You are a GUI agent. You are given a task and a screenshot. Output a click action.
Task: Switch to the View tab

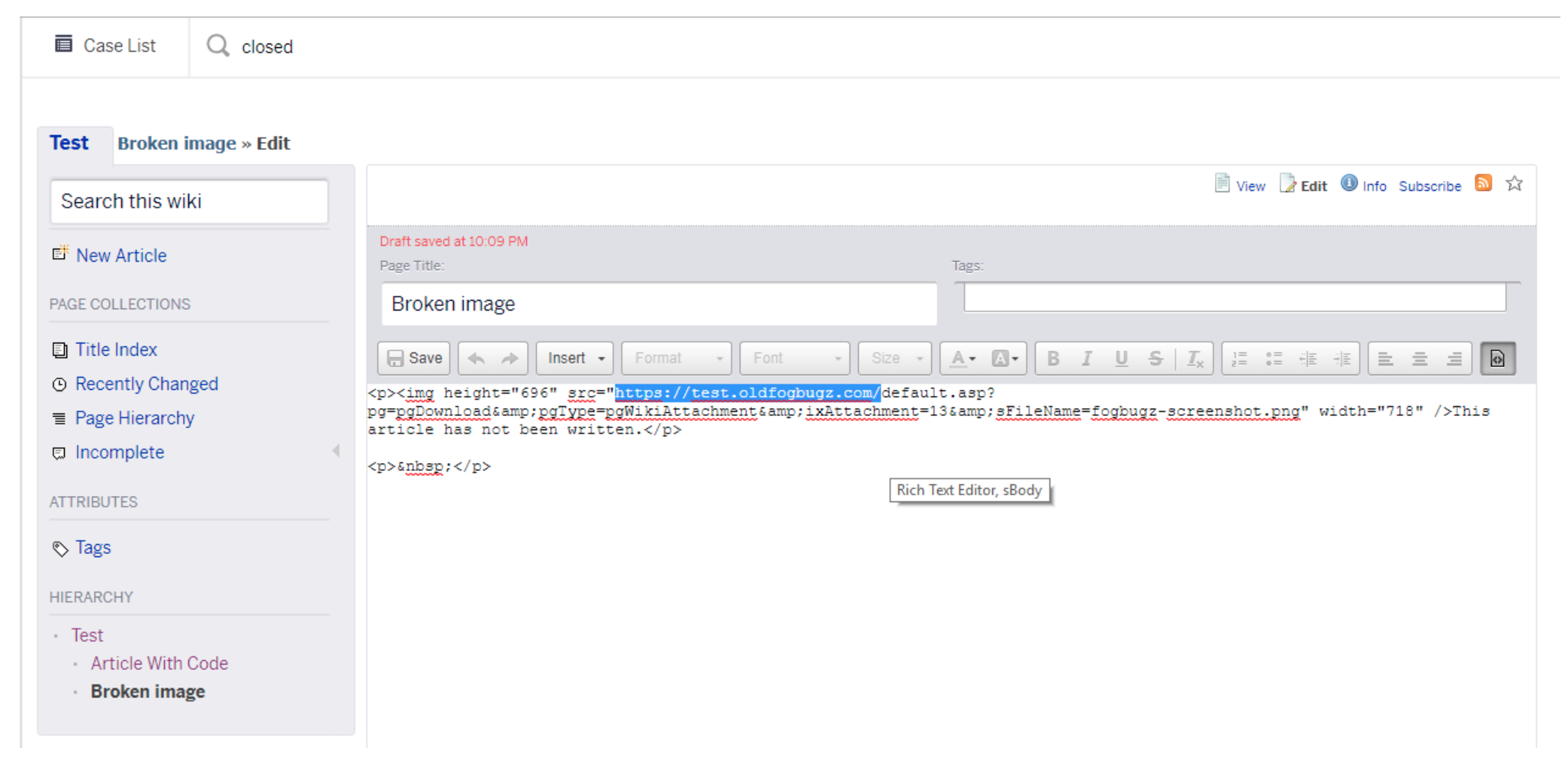pos(1240,185)
